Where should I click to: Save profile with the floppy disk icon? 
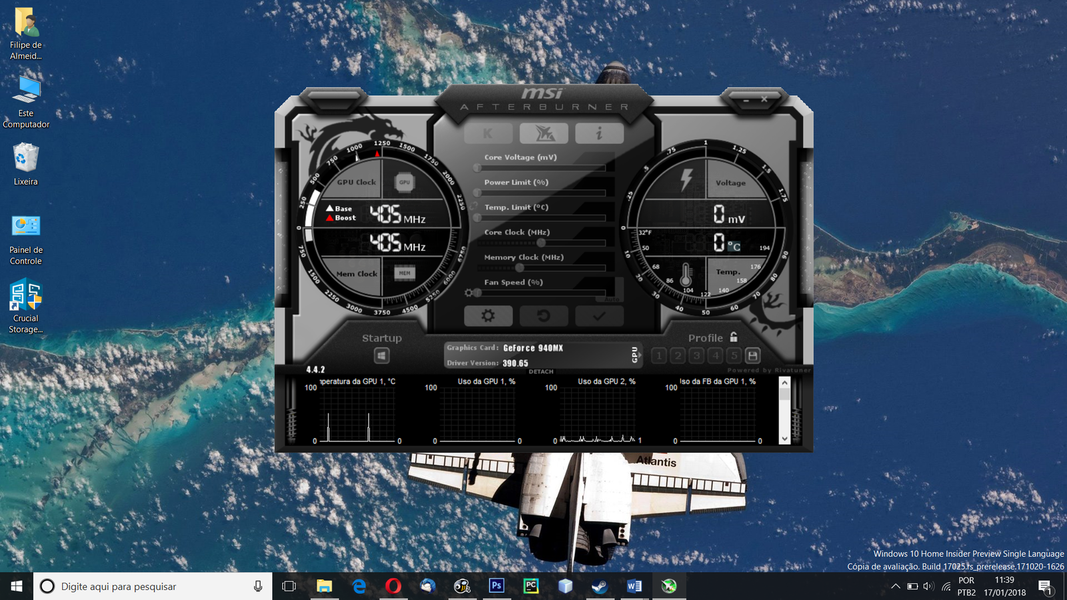[753, 356]
